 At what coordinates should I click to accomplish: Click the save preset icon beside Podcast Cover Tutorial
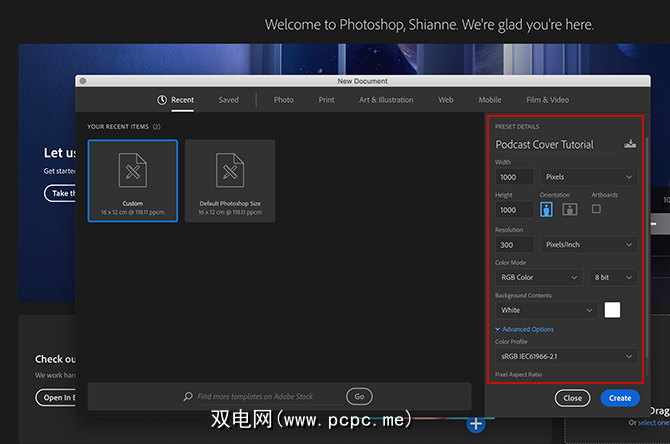[x=630, y=144]
